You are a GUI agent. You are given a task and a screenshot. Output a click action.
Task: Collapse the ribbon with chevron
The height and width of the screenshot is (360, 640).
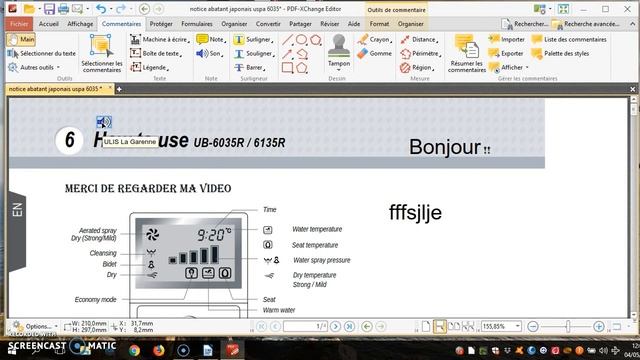[632, 24]
